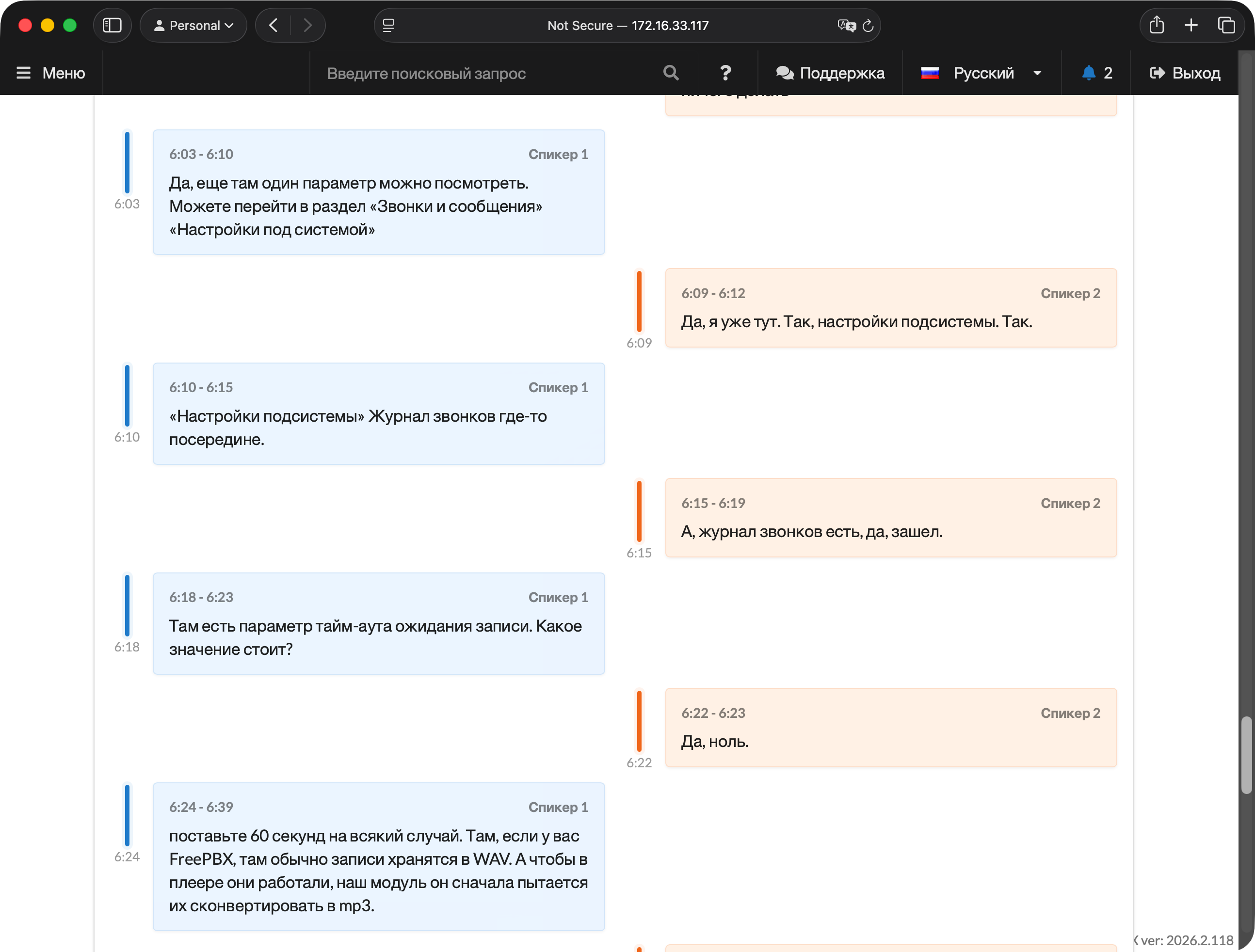The height and width of the screenshot is (952, 1255).
Task: Reload the page
Action: [868, 26]
